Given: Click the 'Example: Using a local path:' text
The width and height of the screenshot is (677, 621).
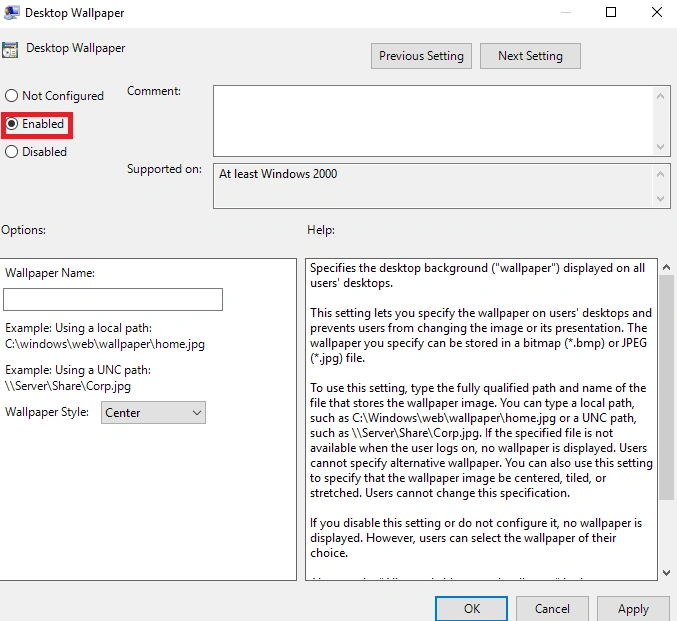Looking at the screenshot, I should (78, 328).
